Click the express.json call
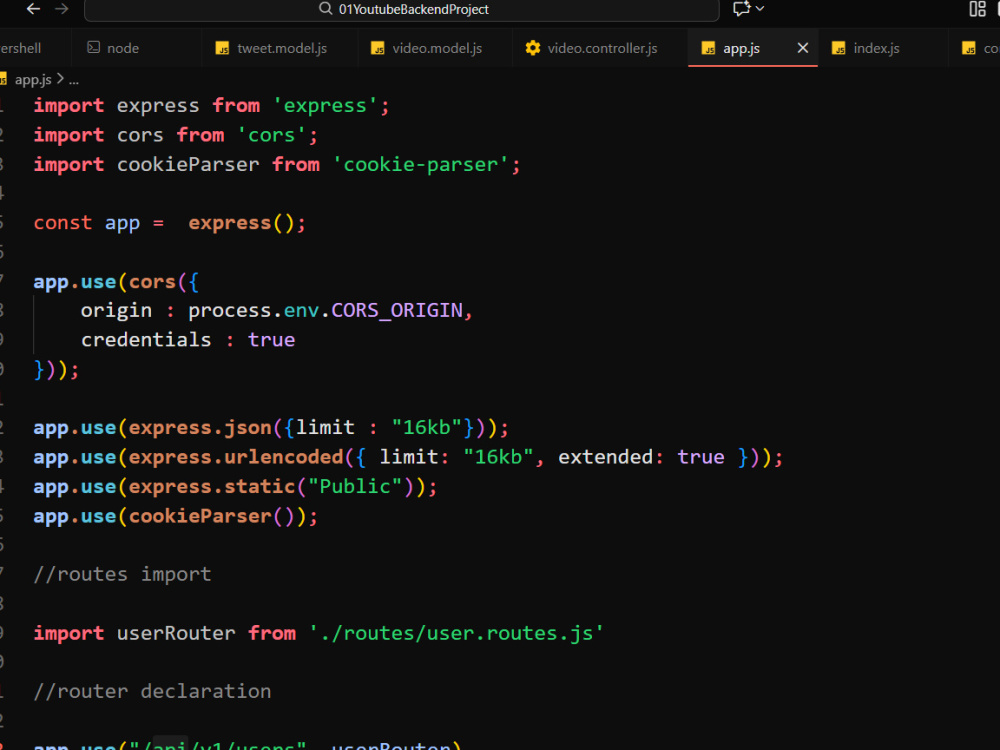The height and width of the screenshot is (750, 1000). (200, 427)
